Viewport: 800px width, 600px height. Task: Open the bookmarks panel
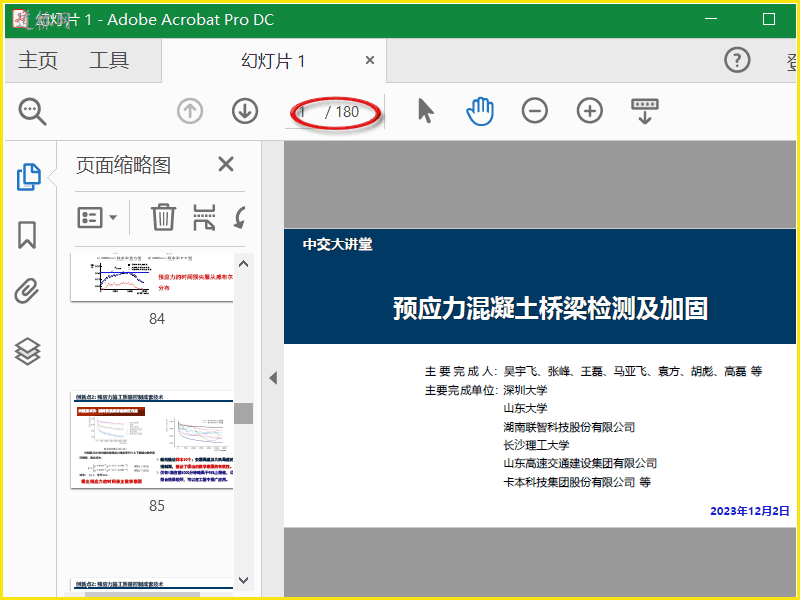(27, 235)
